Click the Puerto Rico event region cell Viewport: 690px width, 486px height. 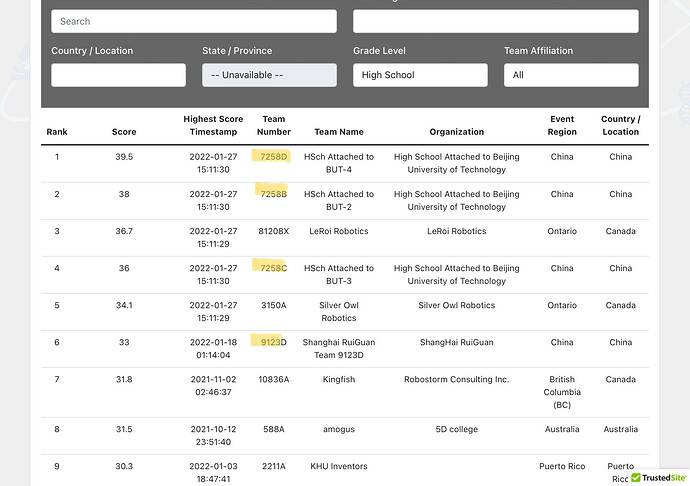point(562,466)
